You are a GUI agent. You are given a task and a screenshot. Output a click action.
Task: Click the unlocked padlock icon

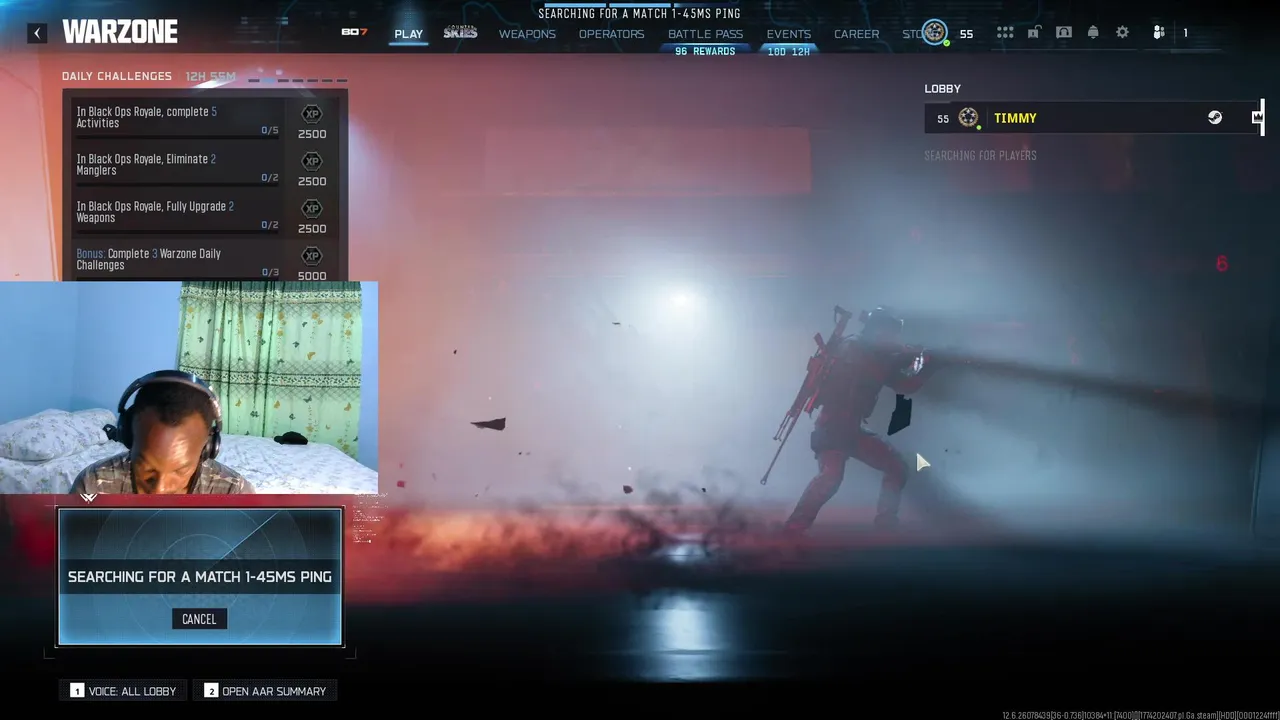coord(1034,33)
